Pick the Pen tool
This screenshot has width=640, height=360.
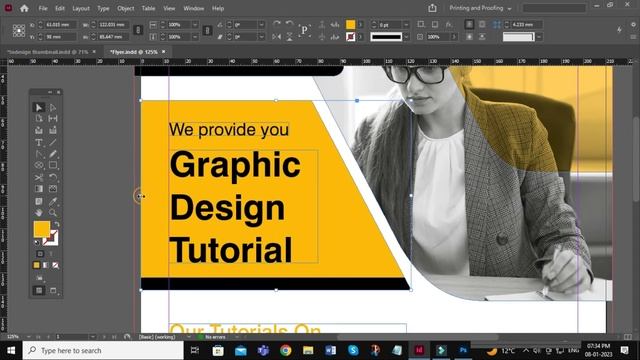click(x=39, y=154)
